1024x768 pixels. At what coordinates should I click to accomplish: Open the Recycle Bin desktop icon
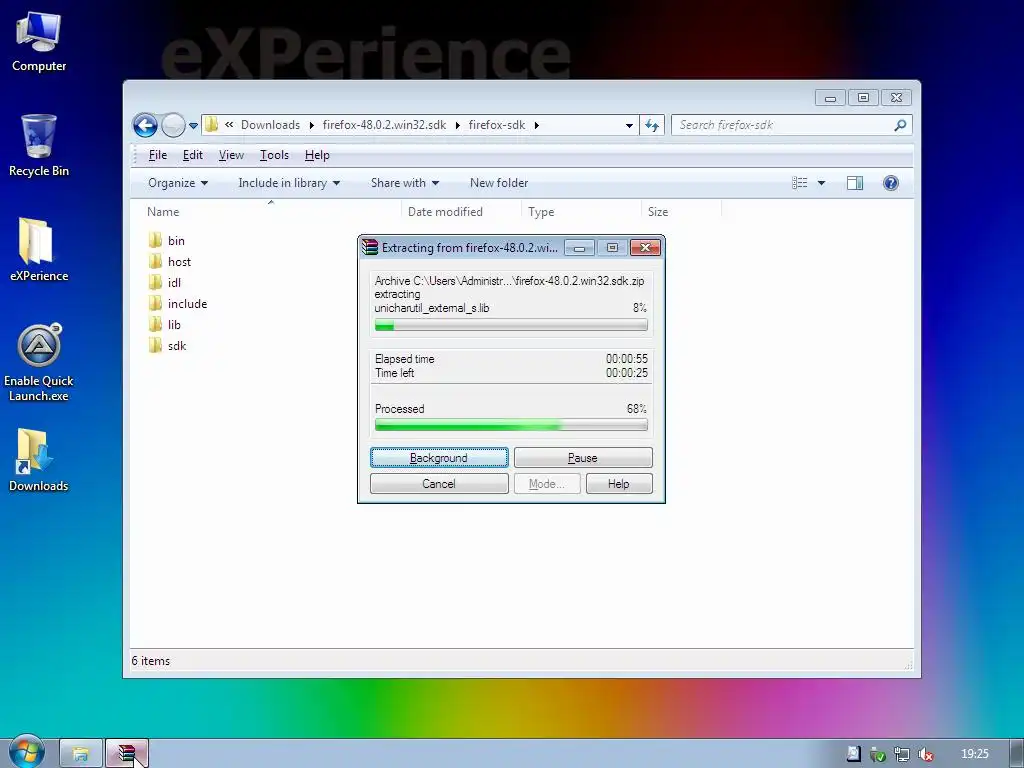click(x=39, y=145)
